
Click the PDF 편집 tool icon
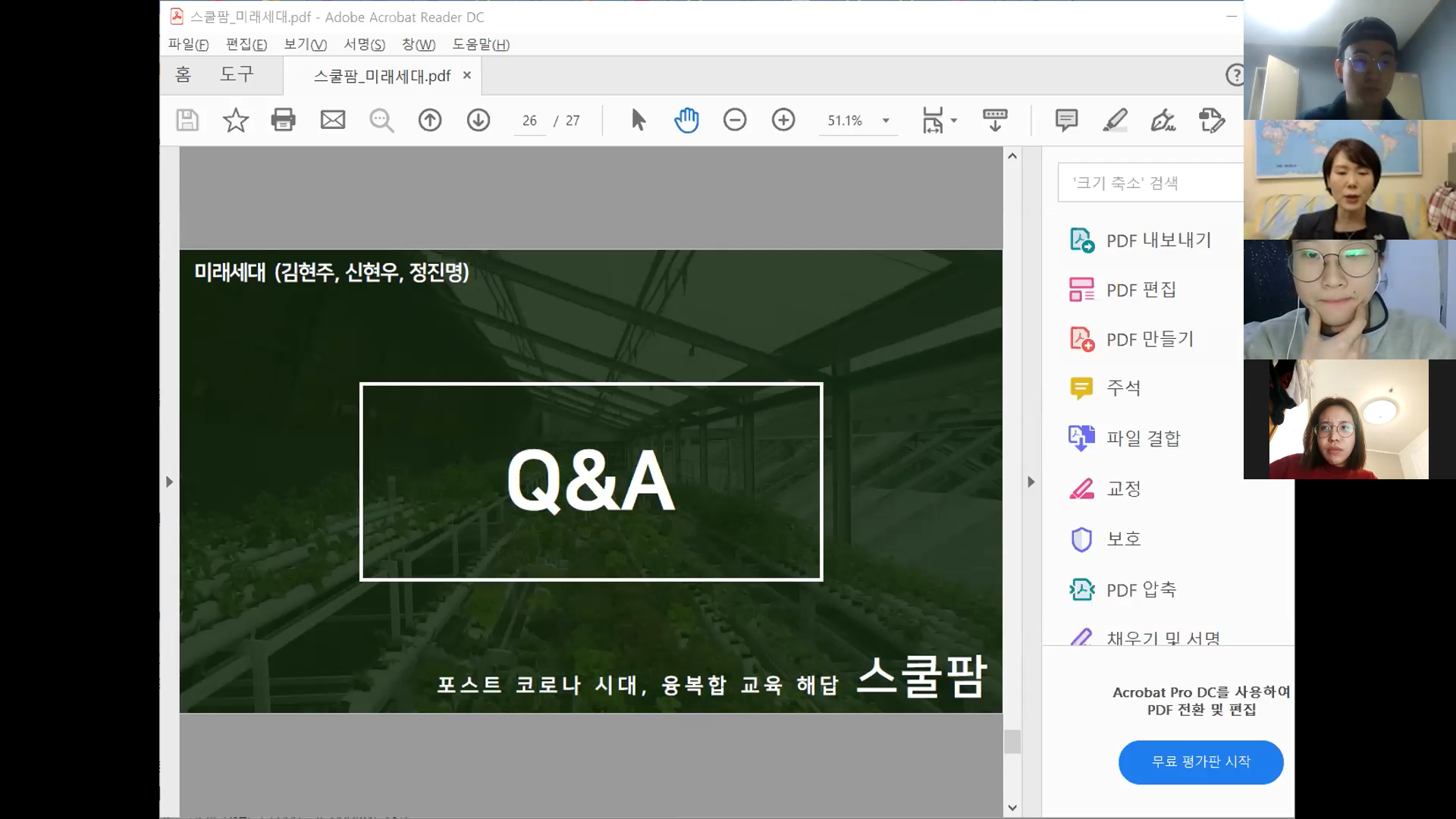[x=1081, y=290]
